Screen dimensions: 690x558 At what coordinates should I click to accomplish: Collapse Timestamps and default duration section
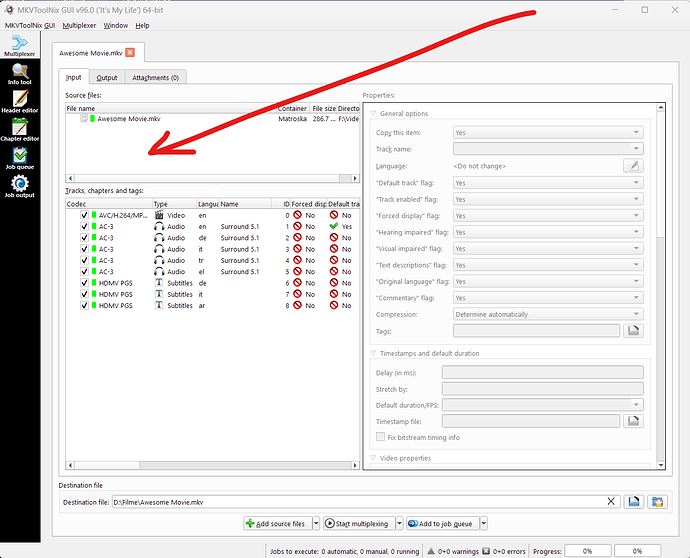(373, 353)
